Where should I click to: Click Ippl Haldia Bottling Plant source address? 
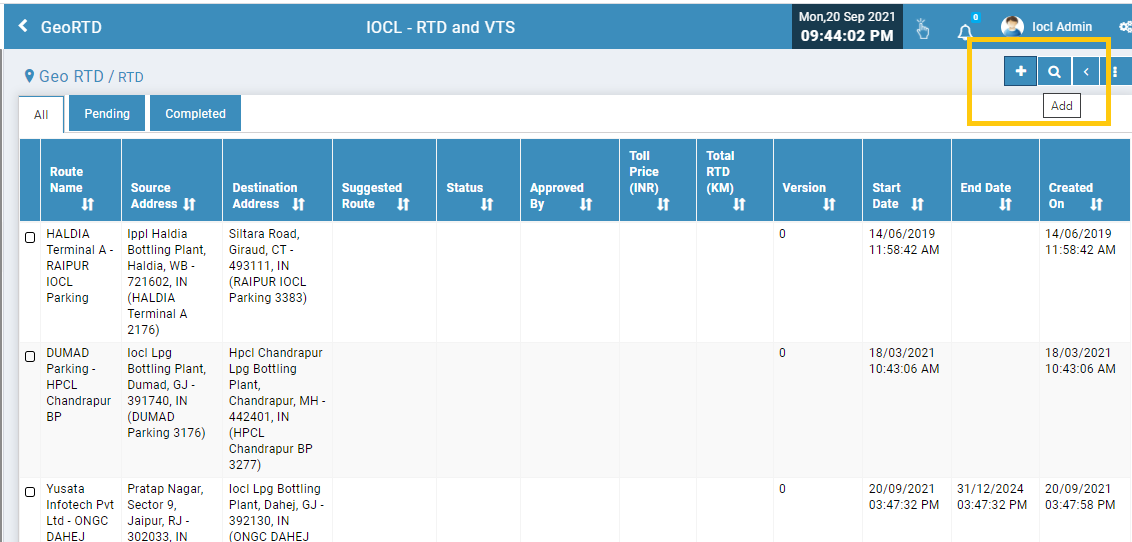167,281
